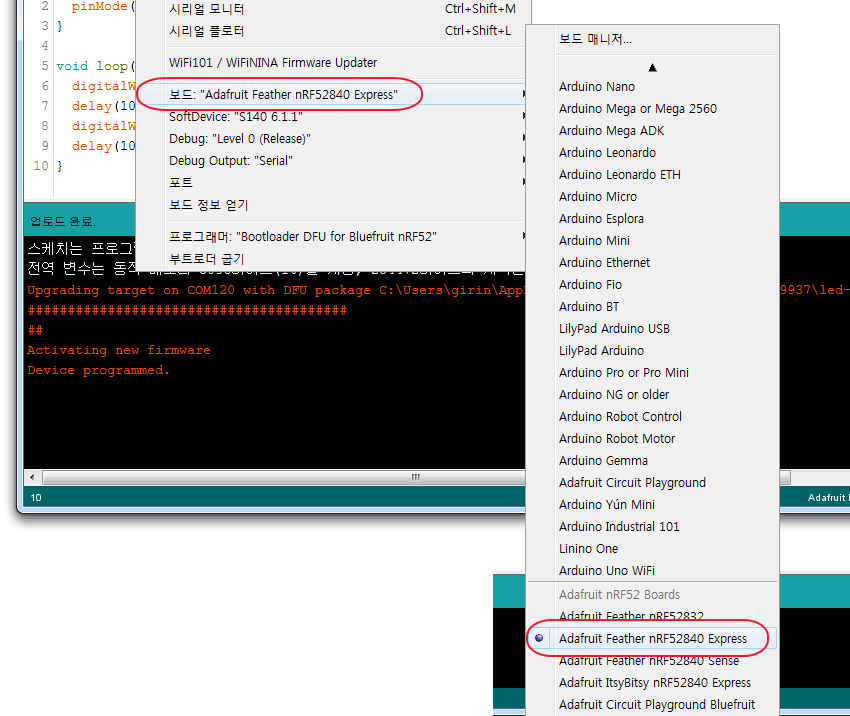Image resolution: width=850 pixels, height=716 pixels.
Task: Select the Adafruit Feather nRF52840 Express radio item
Action: (653, 638)
